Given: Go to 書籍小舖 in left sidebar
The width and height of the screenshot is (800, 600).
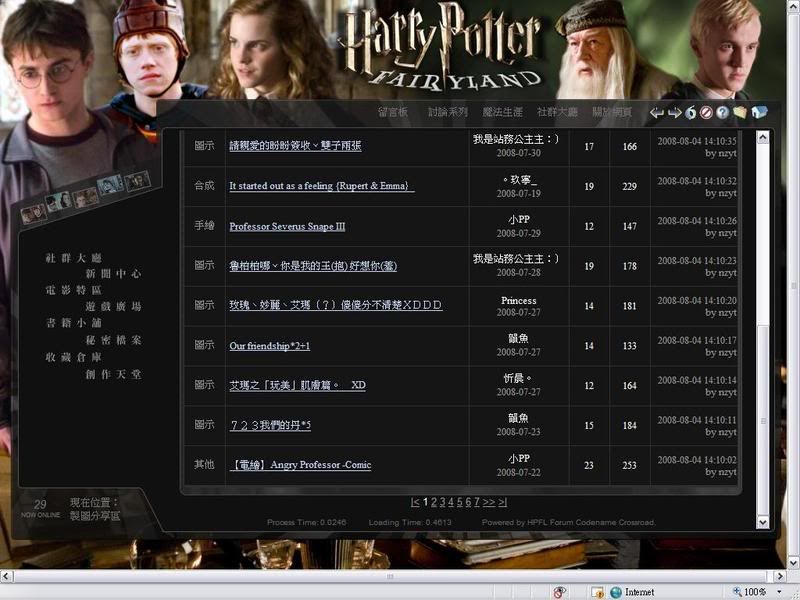Looking at the screenshot, I should tap(73, 323).
